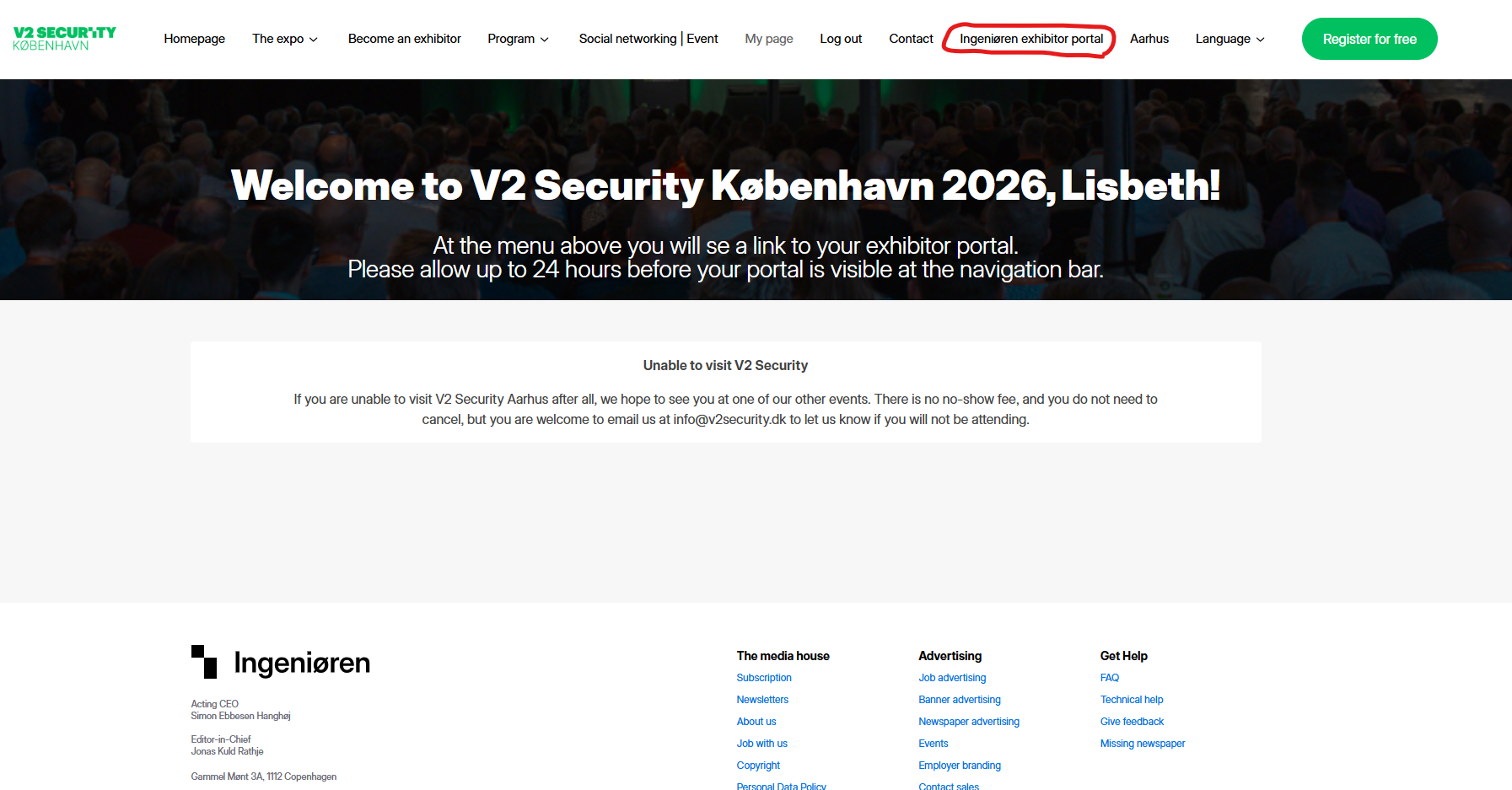Open Social networking | Event page
Screen dimensions: 1512x790
(648, 39)
